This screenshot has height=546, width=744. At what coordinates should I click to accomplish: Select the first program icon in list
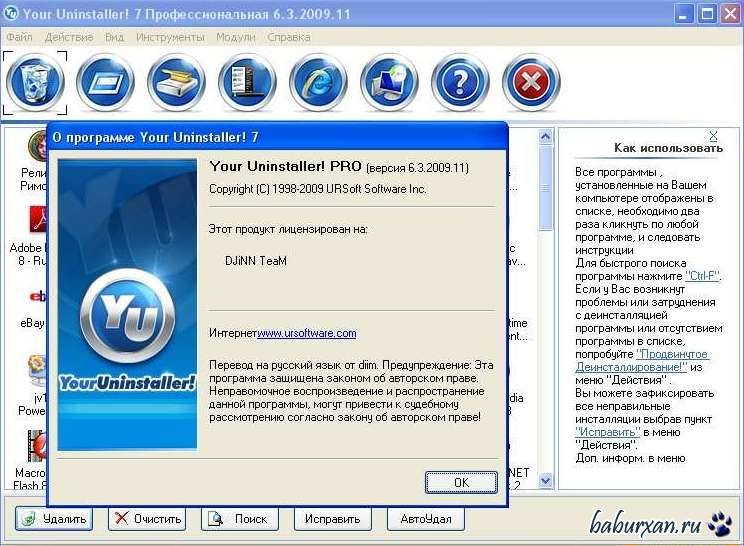coord(37,146)
